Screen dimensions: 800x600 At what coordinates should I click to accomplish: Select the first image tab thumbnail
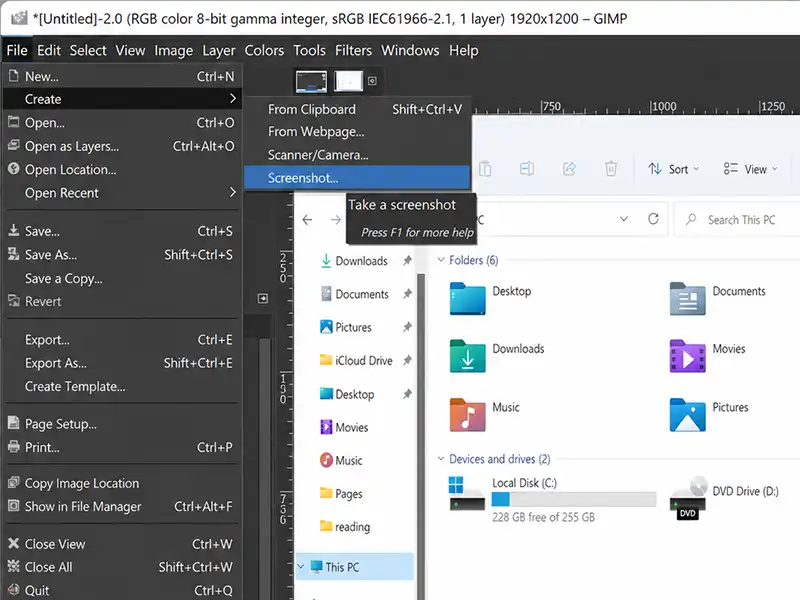[x=311, y=81]
